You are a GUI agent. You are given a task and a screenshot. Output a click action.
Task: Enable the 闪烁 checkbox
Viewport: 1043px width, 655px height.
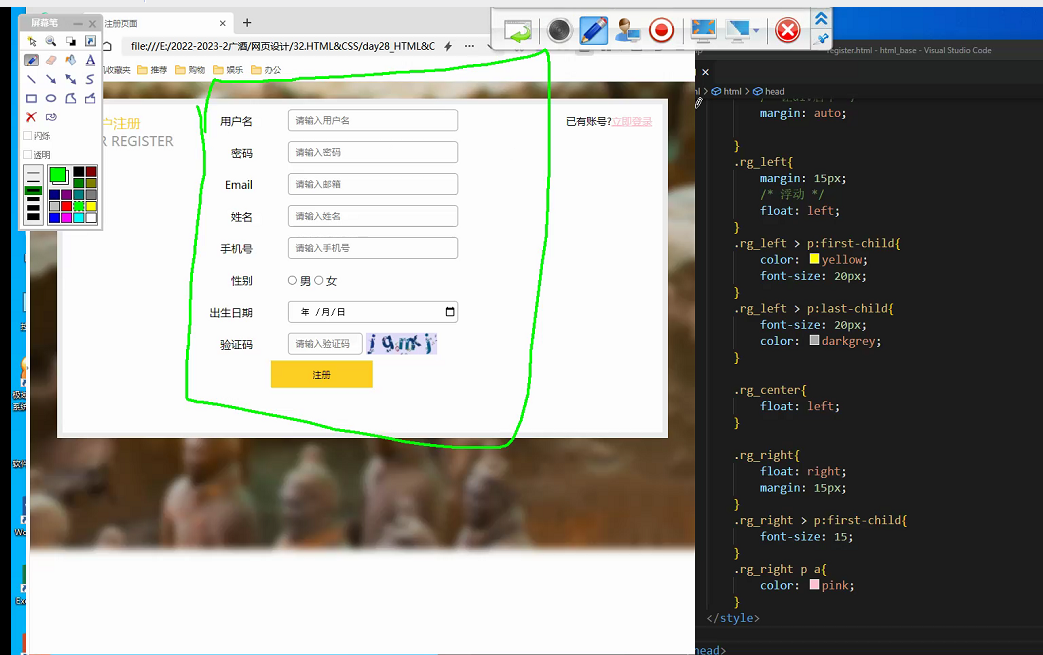tap(28, 136)
